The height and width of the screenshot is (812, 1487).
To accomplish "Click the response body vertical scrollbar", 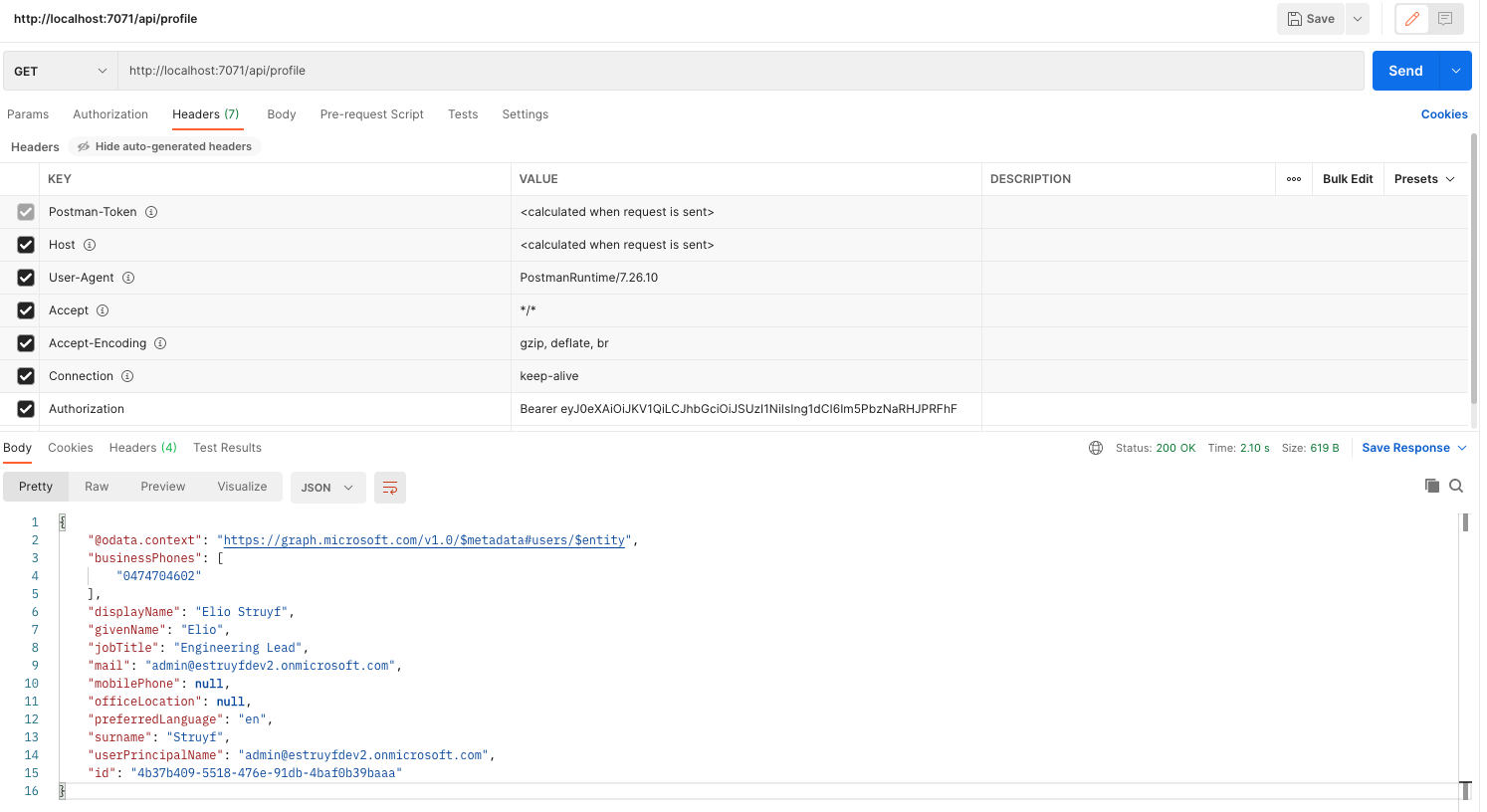I will [1465, 523].
